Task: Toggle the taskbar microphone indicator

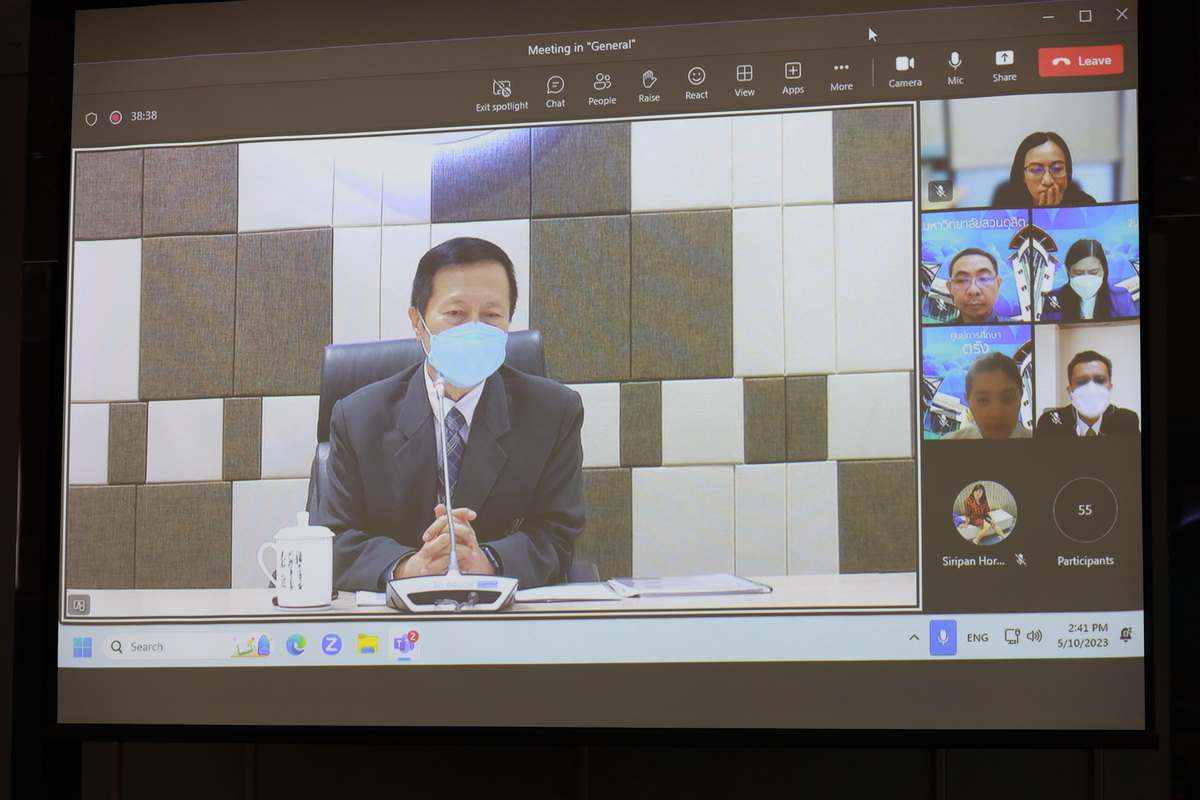Action: tap(942, 637)
